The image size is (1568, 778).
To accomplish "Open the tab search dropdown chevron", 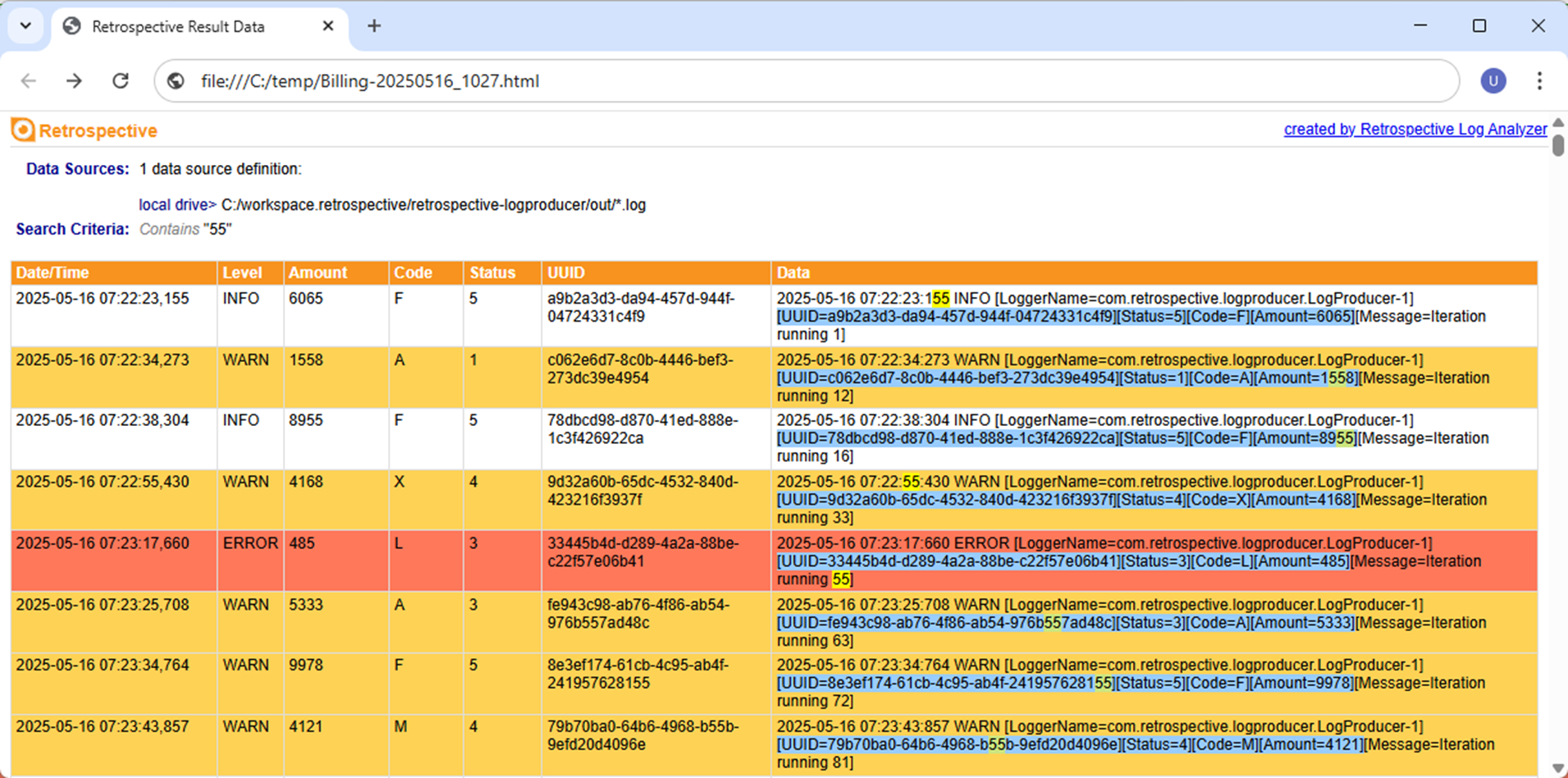I will (x=25, y=26).
